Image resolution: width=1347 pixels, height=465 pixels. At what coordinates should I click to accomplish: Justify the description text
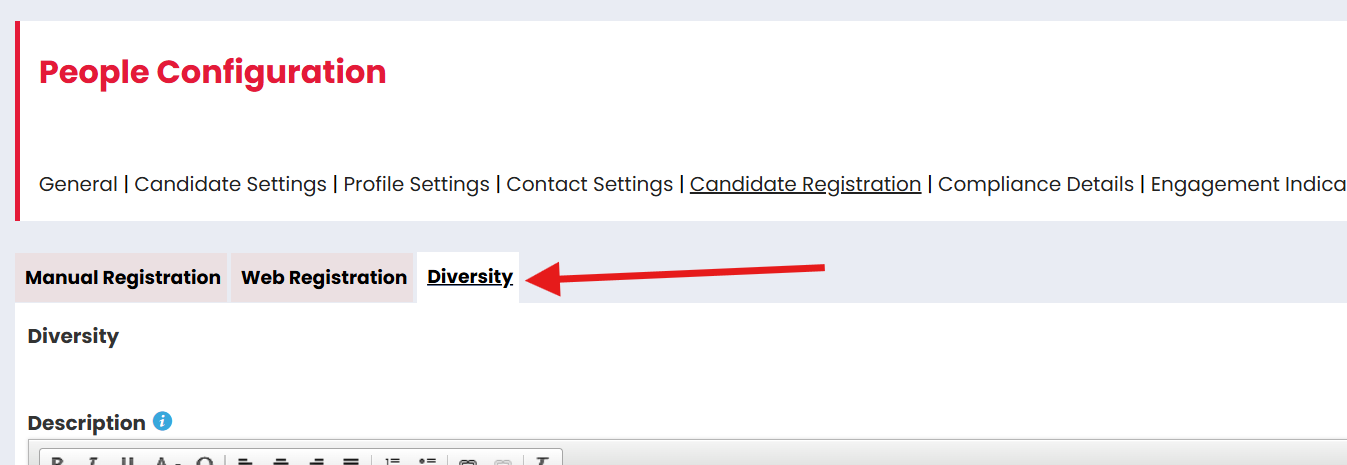coord(351,462)
